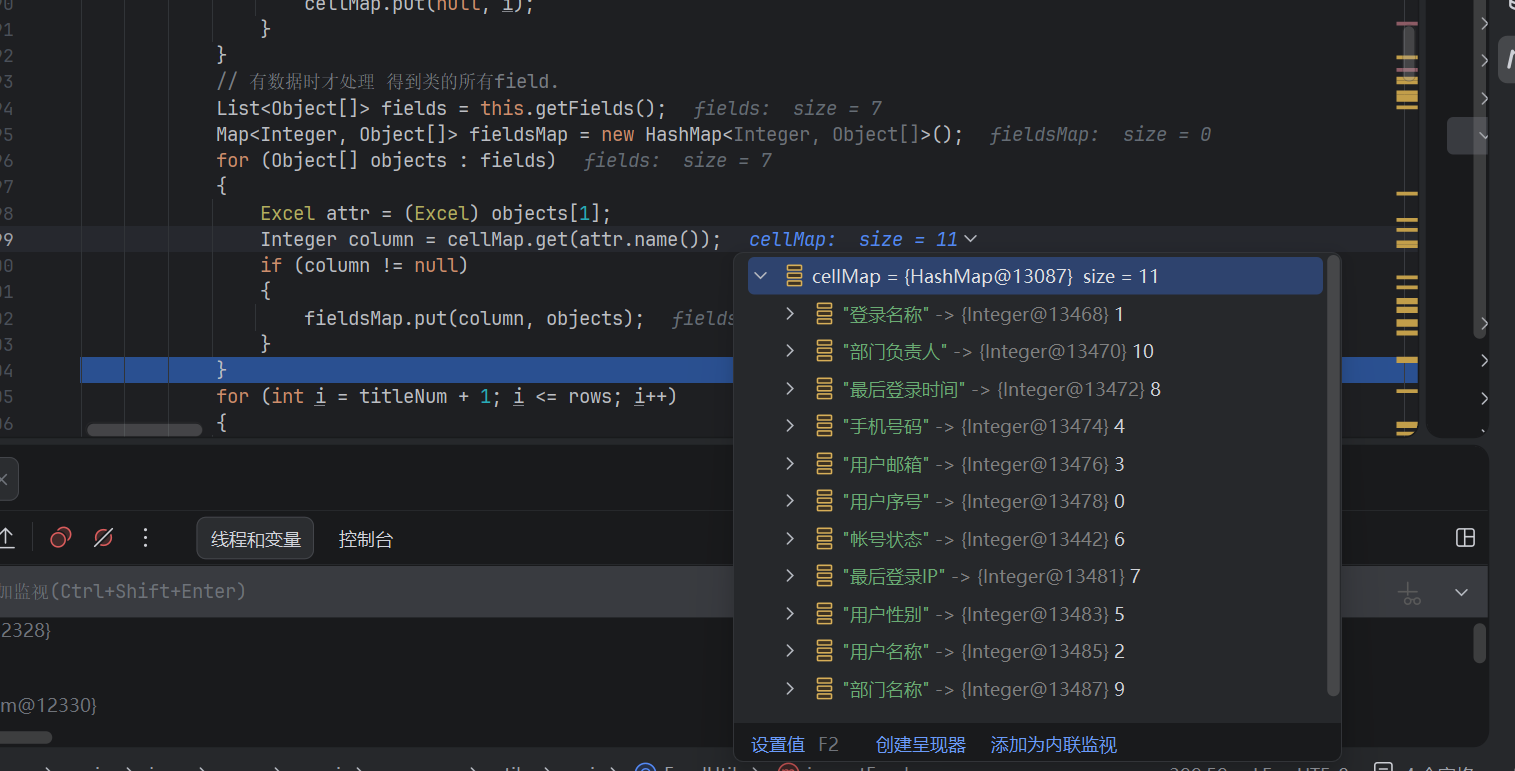Click the 创建呈现器 link
Screen dimensions: 1515x771
(920, 745)
